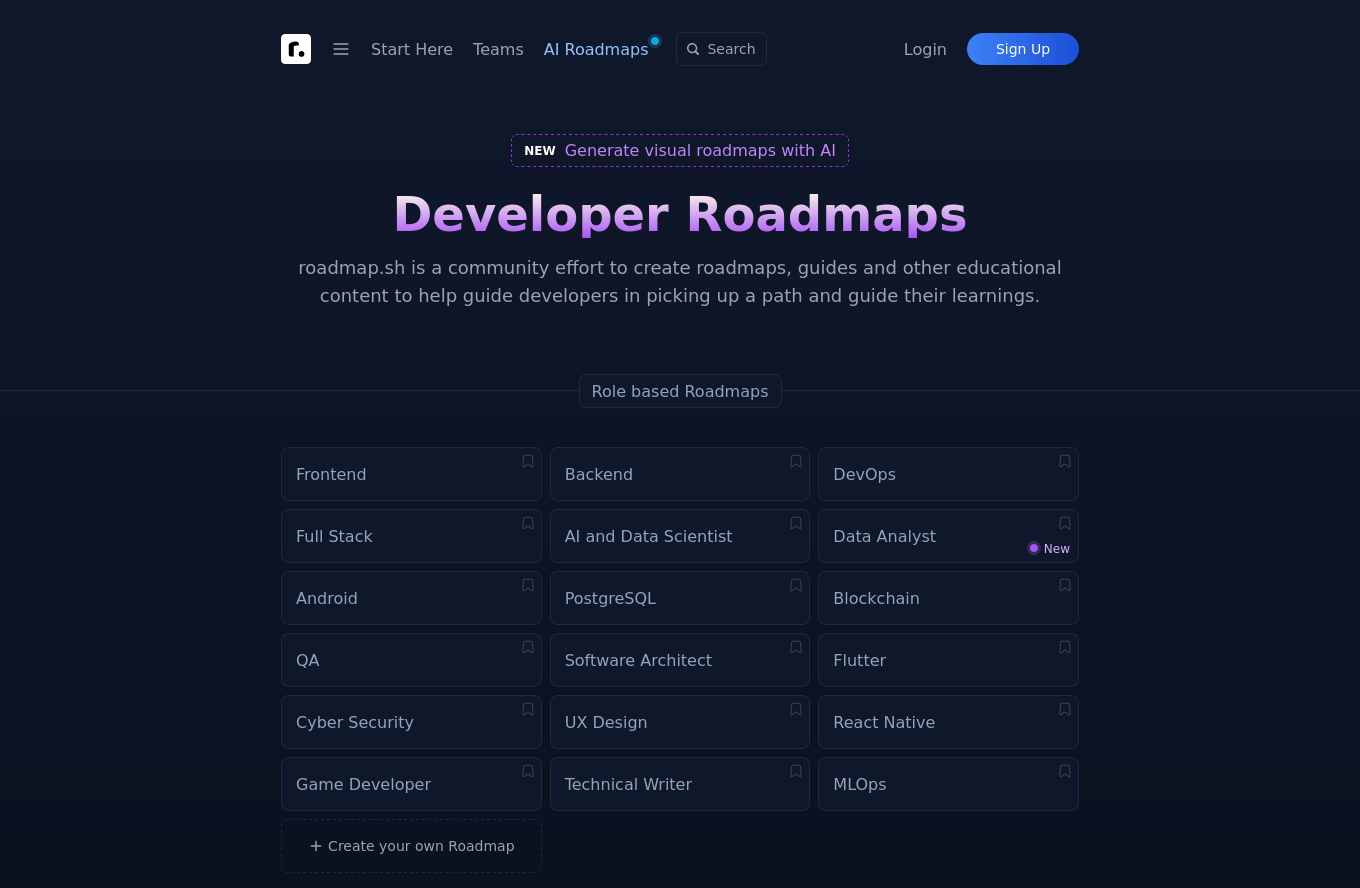Bookmark the Flutter roadmap

click(1065, 647)
